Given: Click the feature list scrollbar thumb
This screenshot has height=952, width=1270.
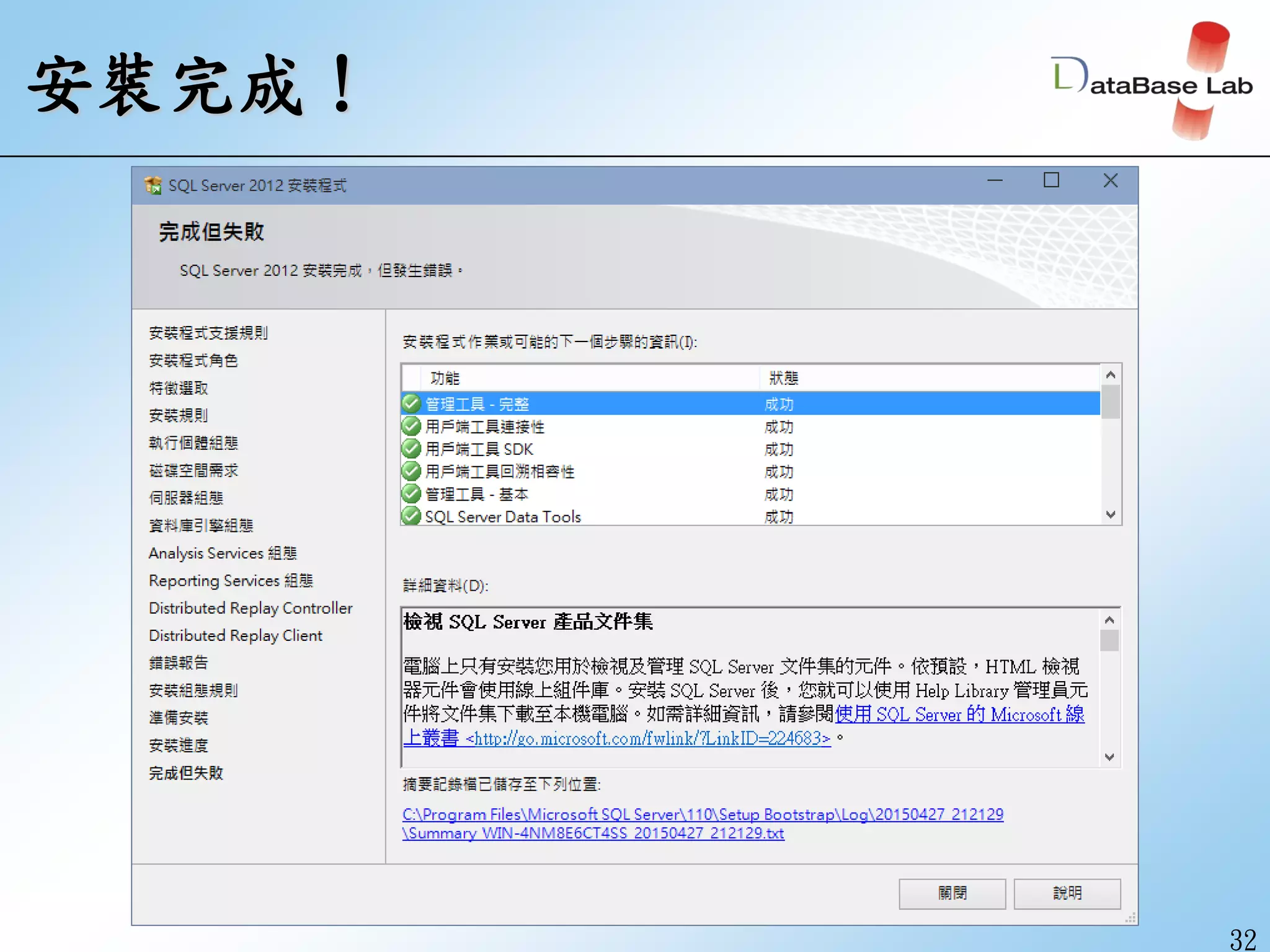Looking at the screenshot, I should [1110, 402].
